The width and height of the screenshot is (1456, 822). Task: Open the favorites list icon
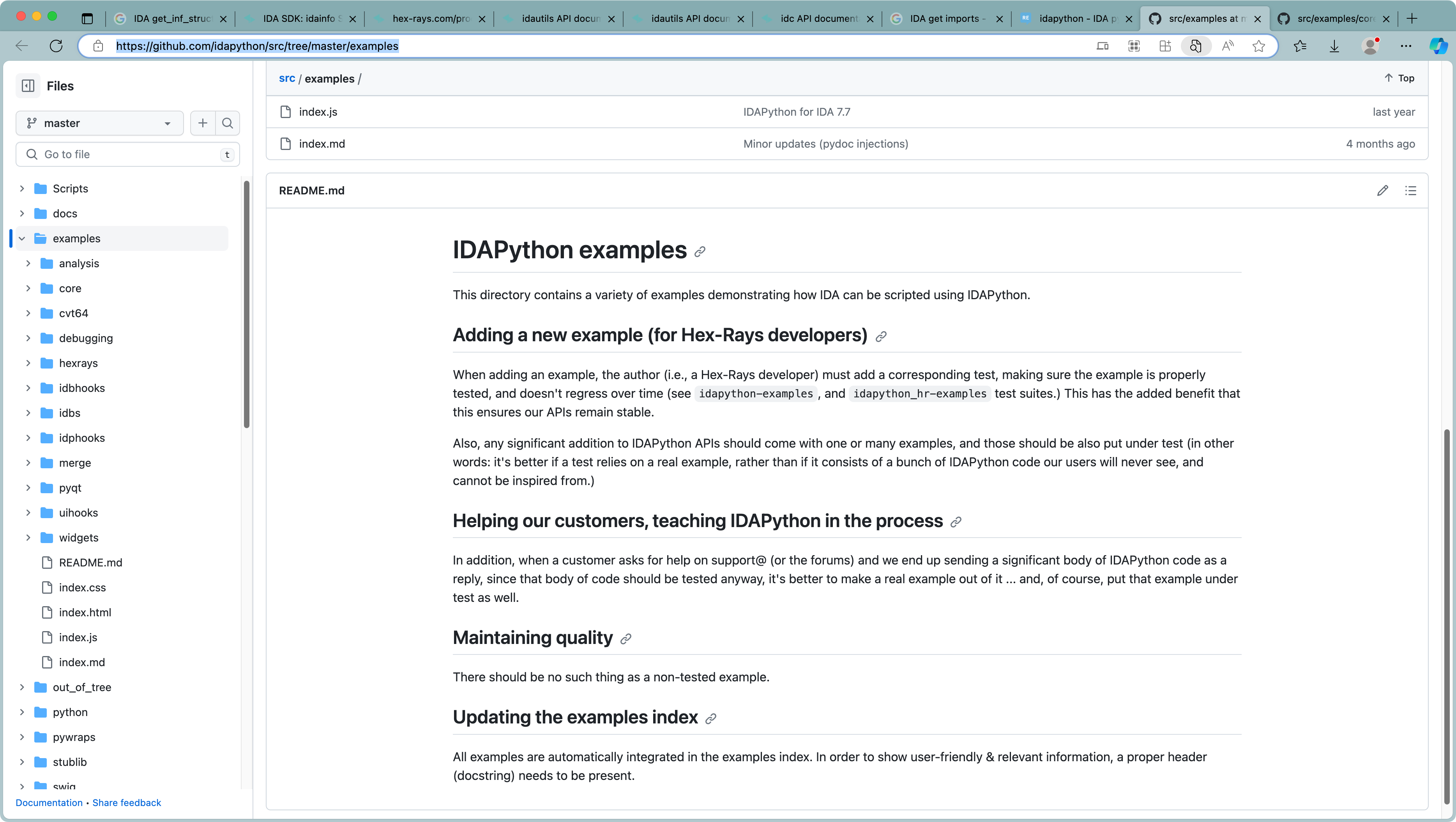(x=1300, y=46)
